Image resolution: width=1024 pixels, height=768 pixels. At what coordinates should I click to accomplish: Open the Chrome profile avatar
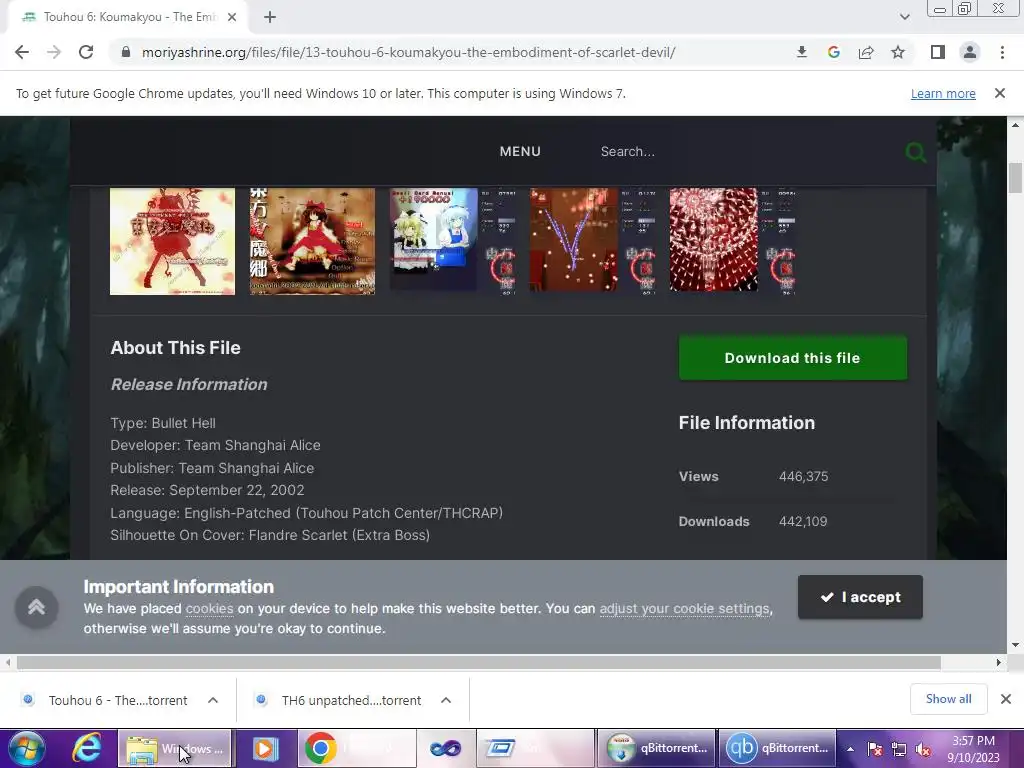[970, 52]
